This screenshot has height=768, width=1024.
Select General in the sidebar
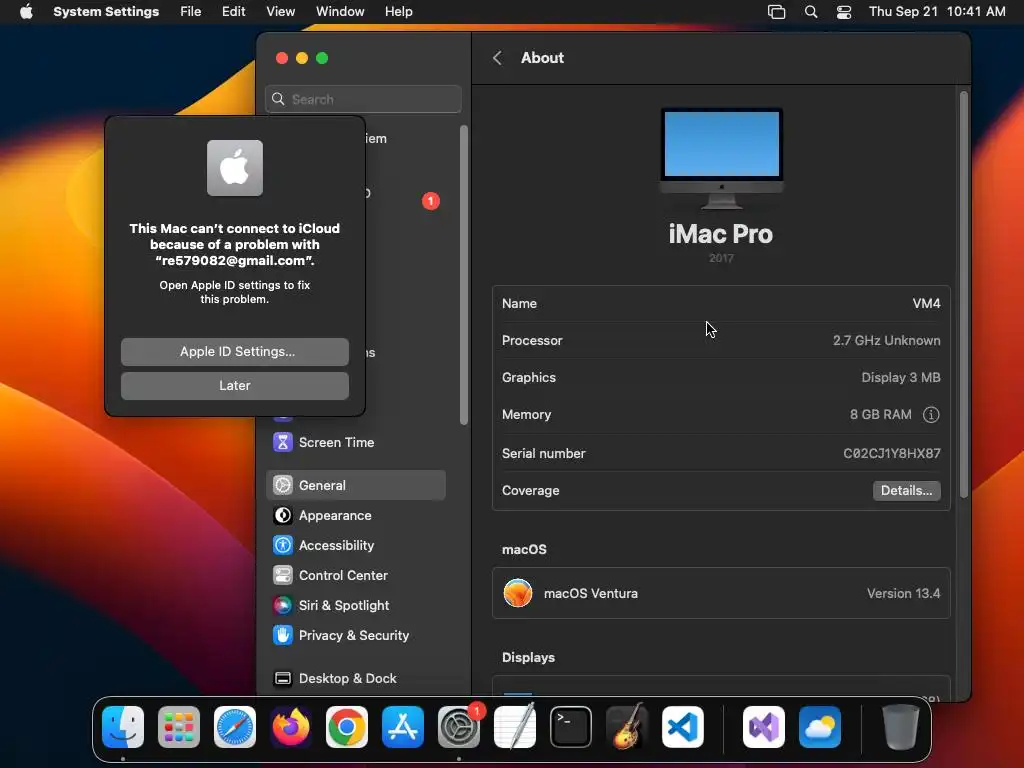click(356, 485)
